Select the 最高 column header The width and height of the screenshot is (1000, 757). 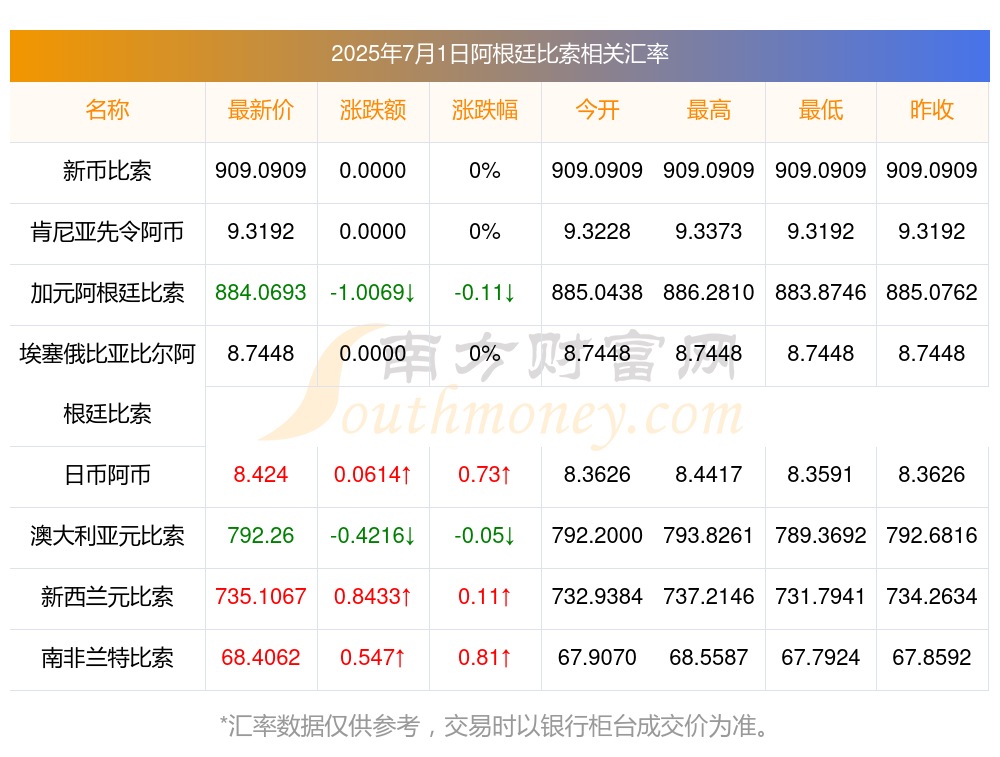pos(709,110)
